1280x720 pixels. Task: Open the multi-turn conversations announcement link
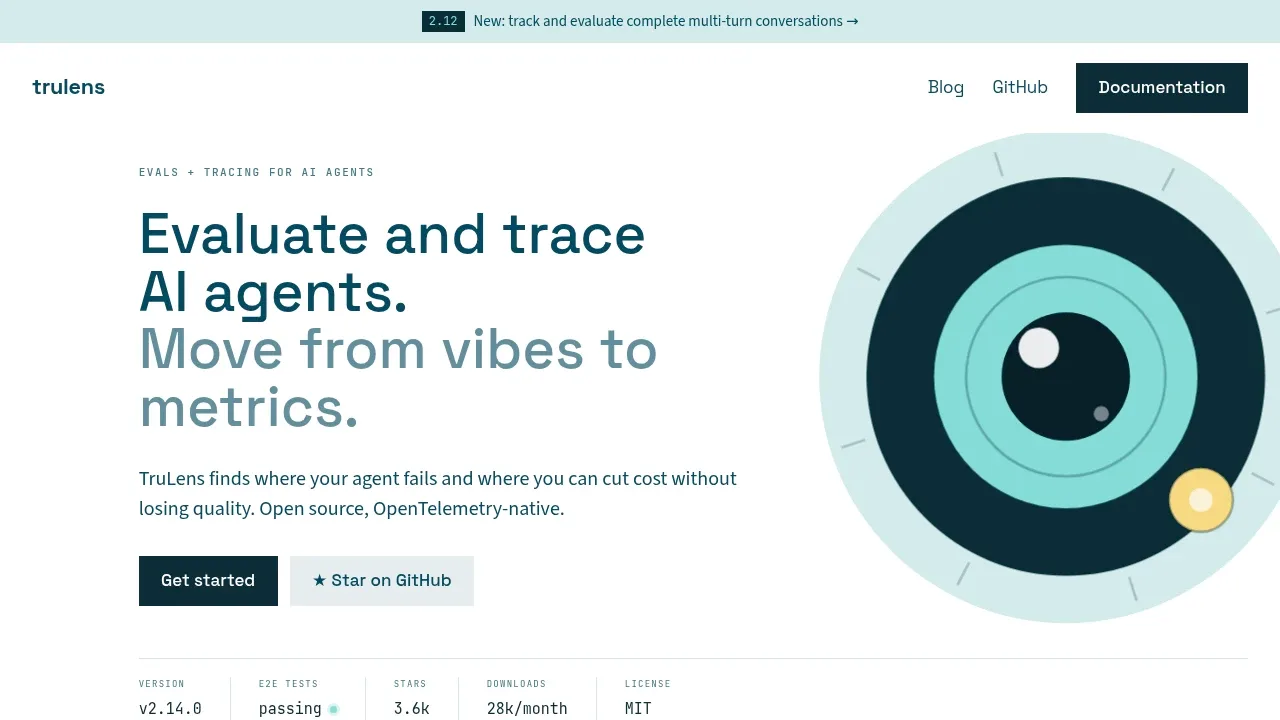pos(666,21)
